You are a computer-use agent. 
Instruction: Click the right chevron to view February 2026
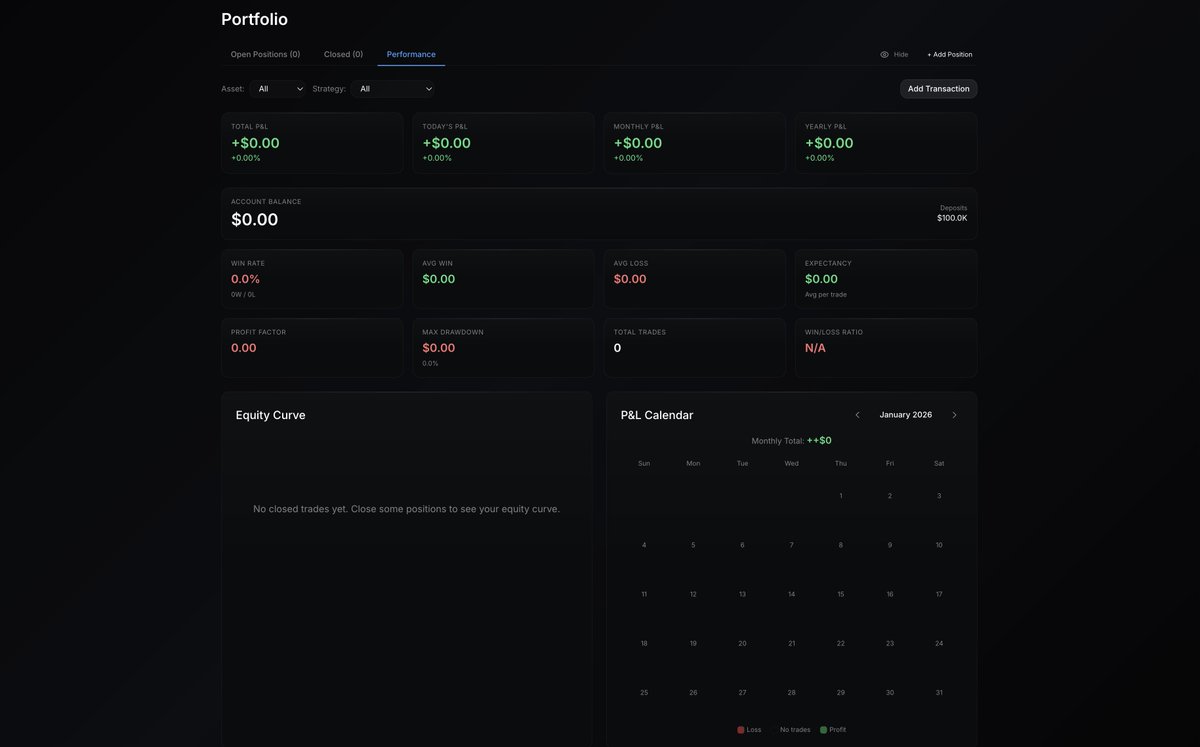(x=954, y=414)
